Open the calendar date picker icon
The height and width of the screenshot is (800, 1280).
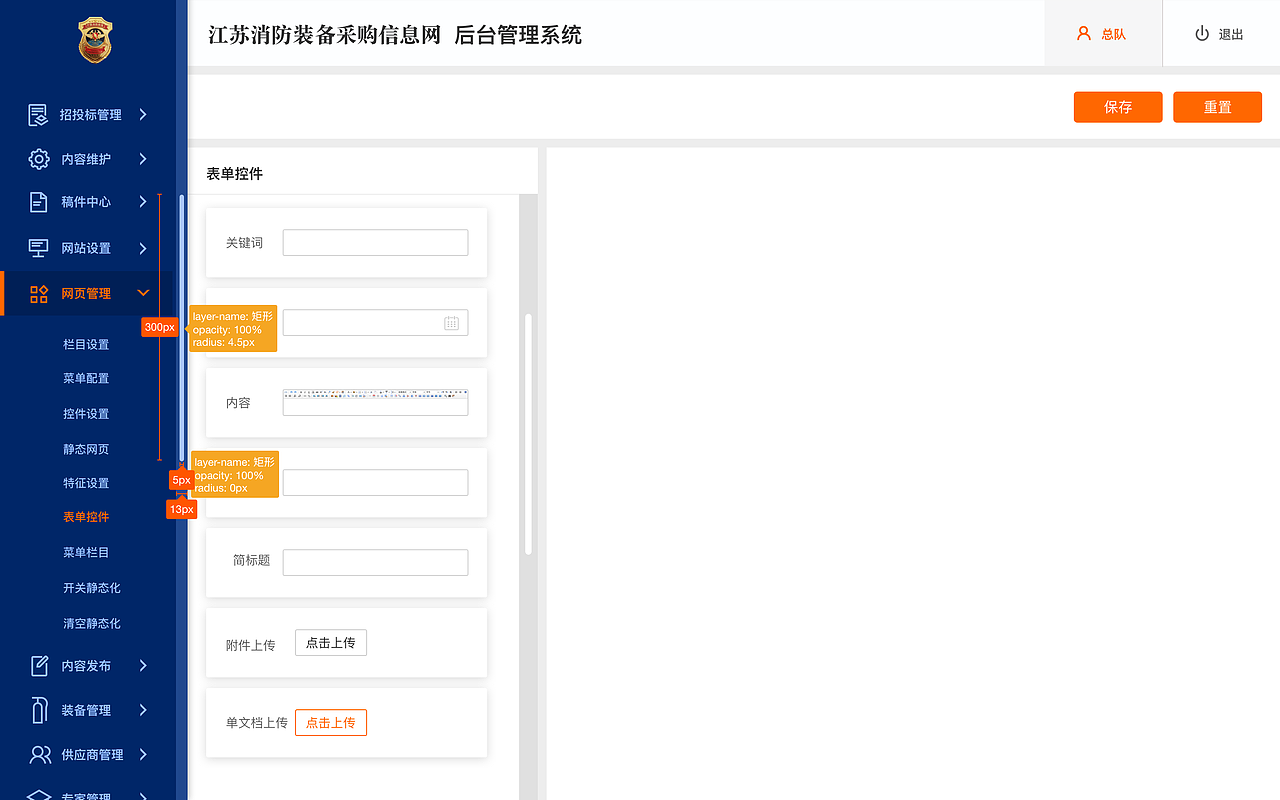(x=451, y=323)
